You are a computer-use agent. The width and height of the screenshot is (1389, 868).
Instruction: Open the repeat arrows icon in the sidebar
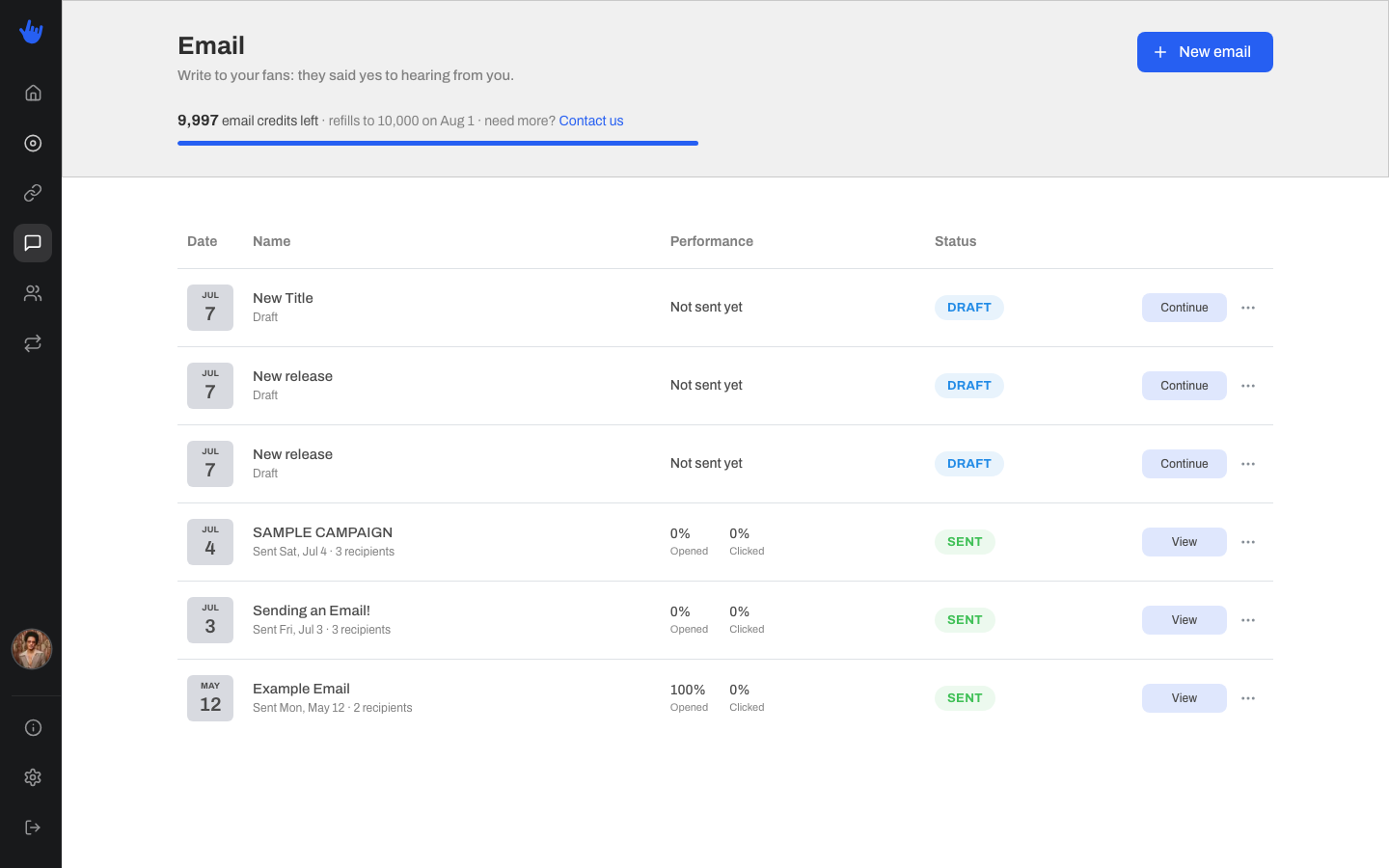point(33,343)
